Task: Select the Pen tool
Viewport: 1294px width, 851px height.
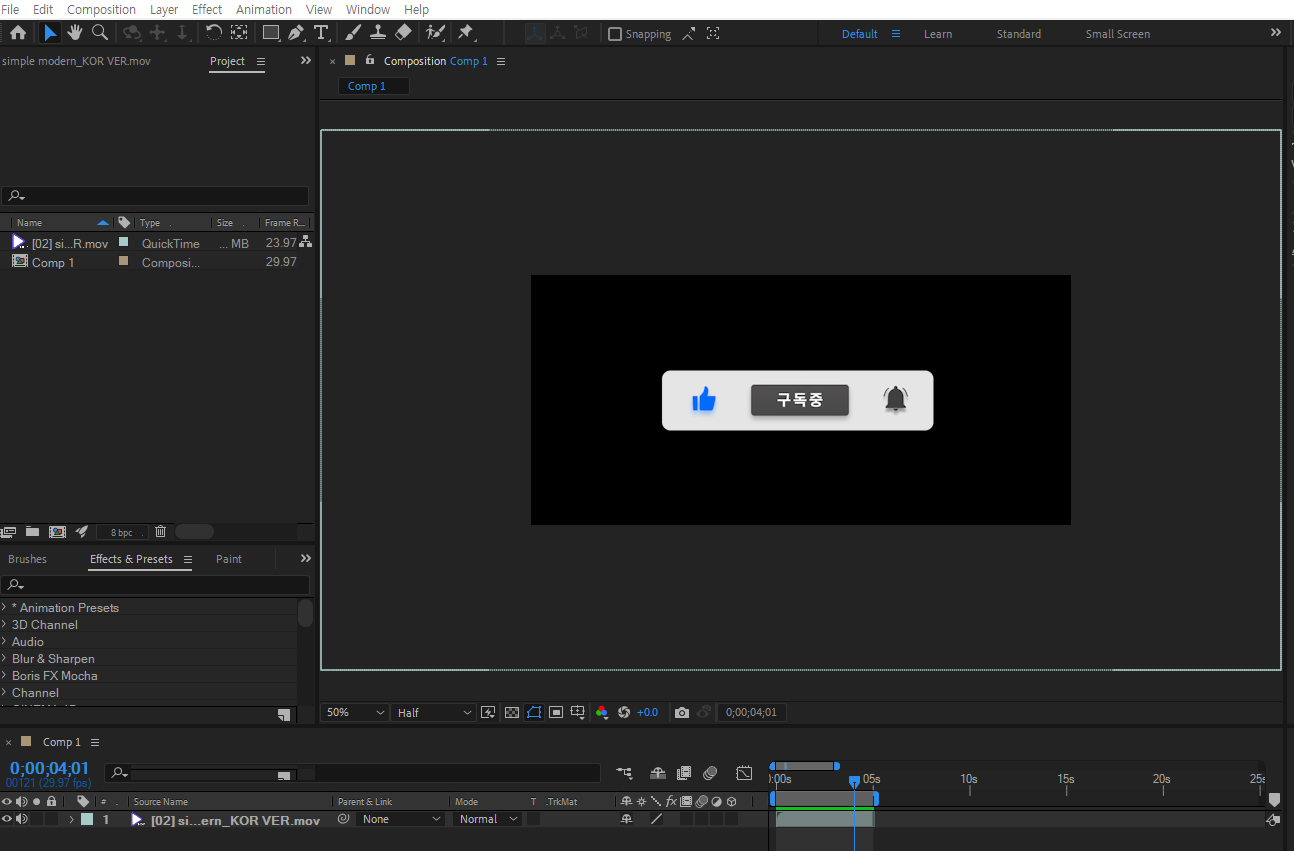Action: [x=296, y=33]
